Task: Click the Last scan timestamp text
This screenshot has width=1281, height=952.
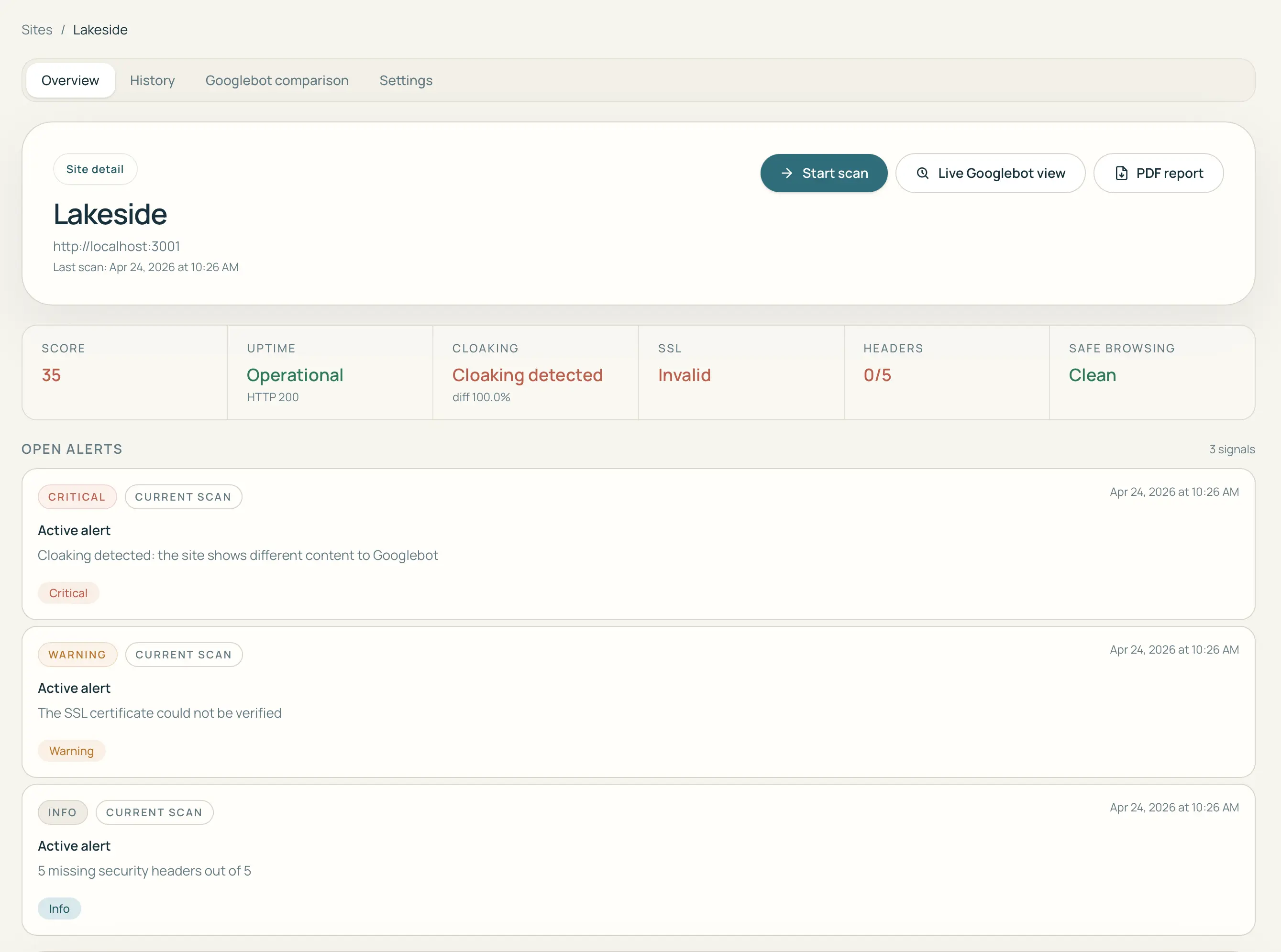Action: tap(146, 267)
